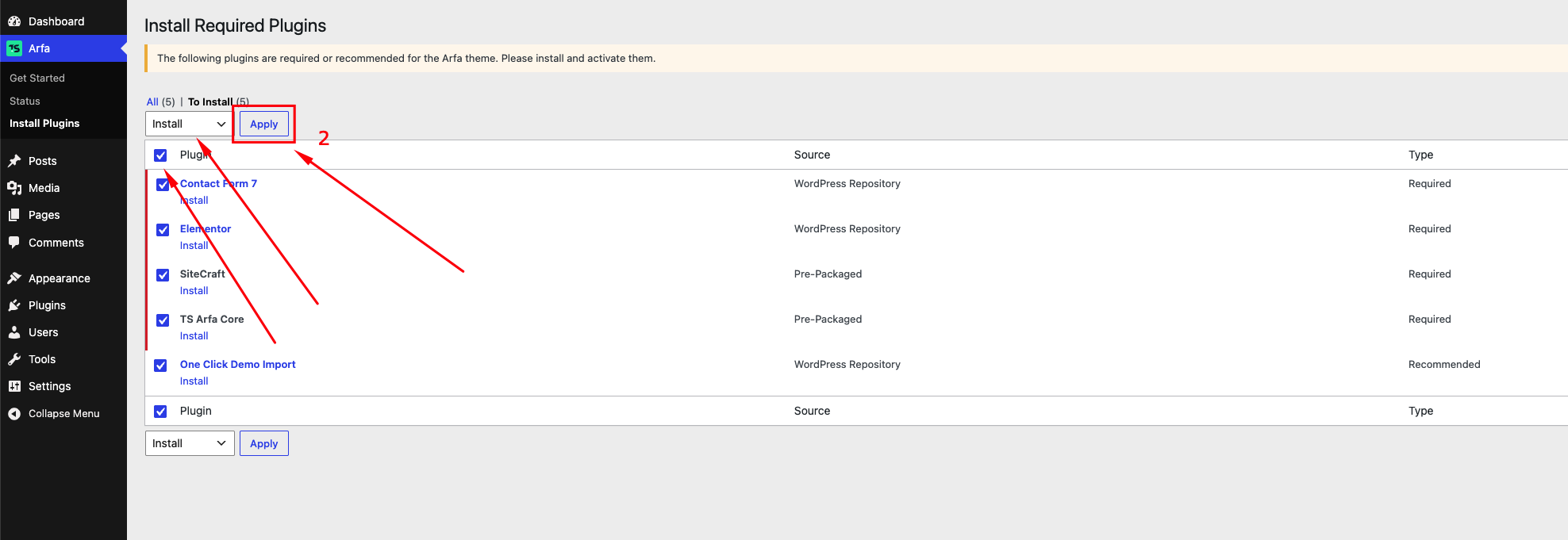Click the Settings sliders icon
This screenshot has height=540, width=1568.
tap(14, 386)
